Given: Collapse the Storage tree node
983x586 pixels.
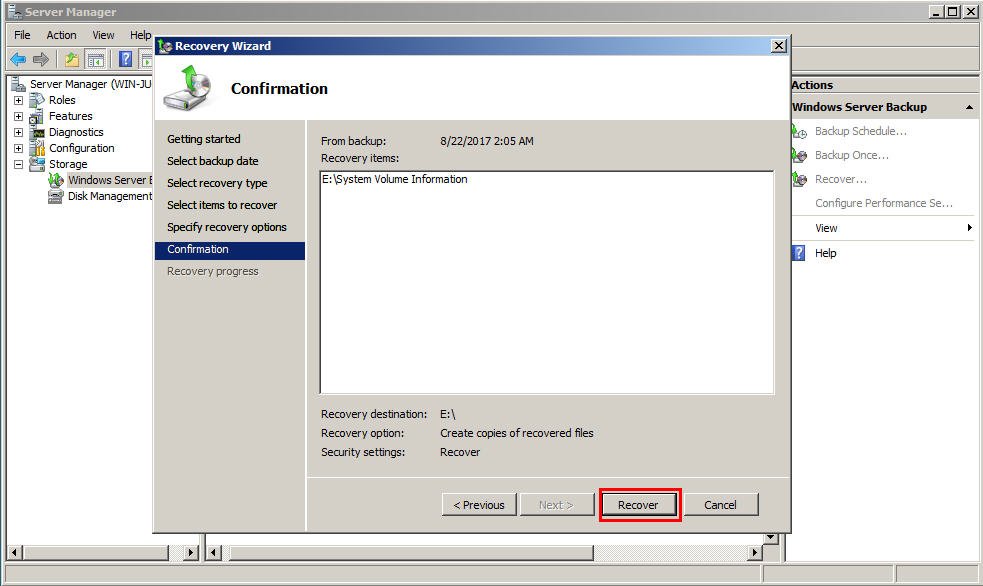Looking at the screenshot, I should (x=18, y=164).
